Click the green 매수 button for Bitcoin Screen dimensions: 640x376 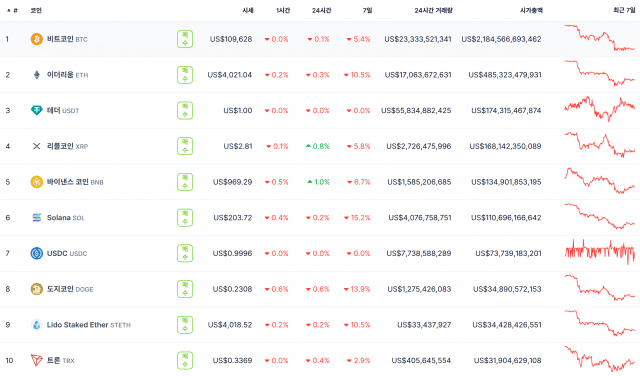click(185, 39)
